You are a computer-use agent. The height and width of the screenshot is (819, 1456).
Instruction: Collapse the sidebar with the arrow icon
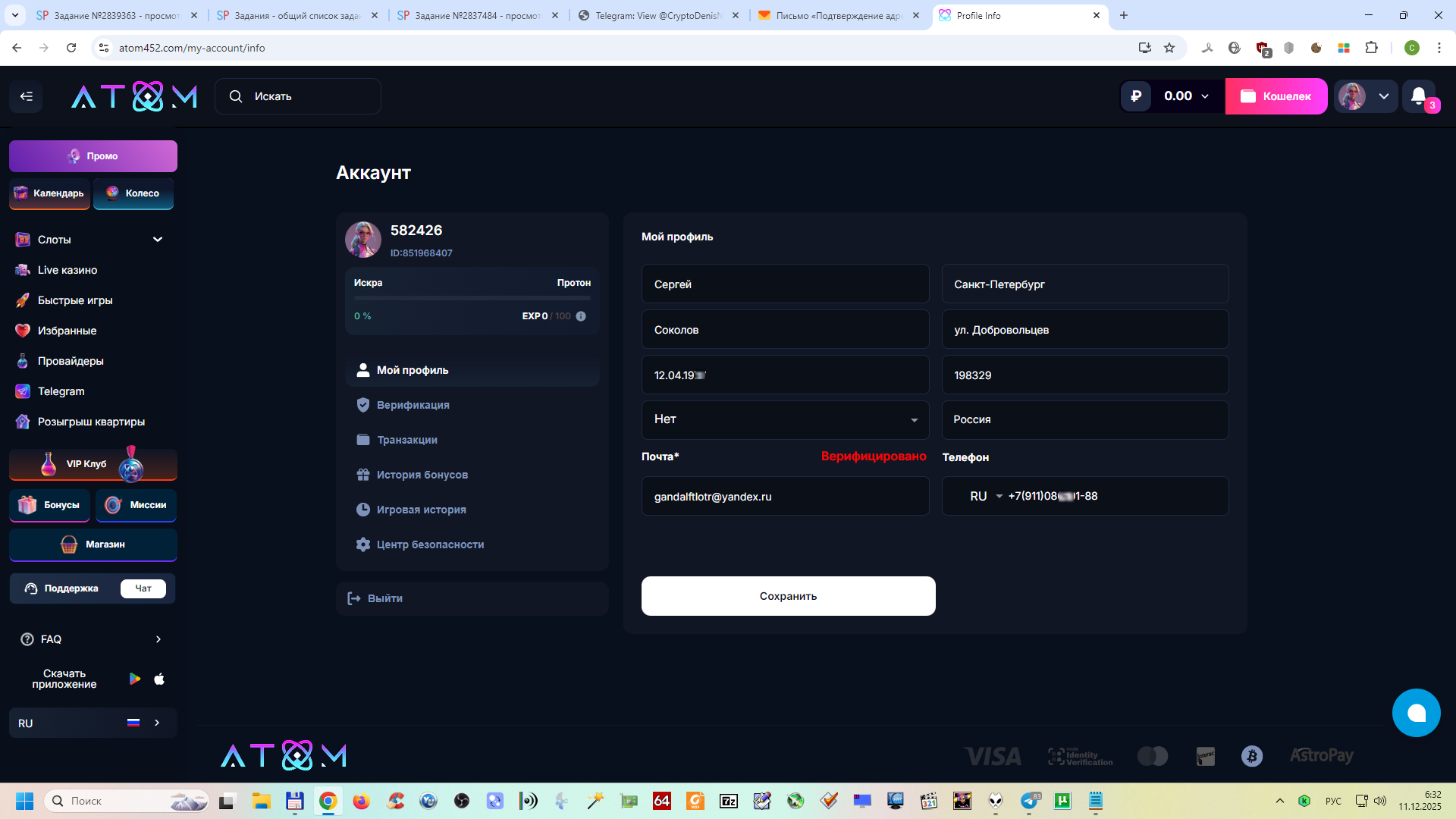[27, 96]
